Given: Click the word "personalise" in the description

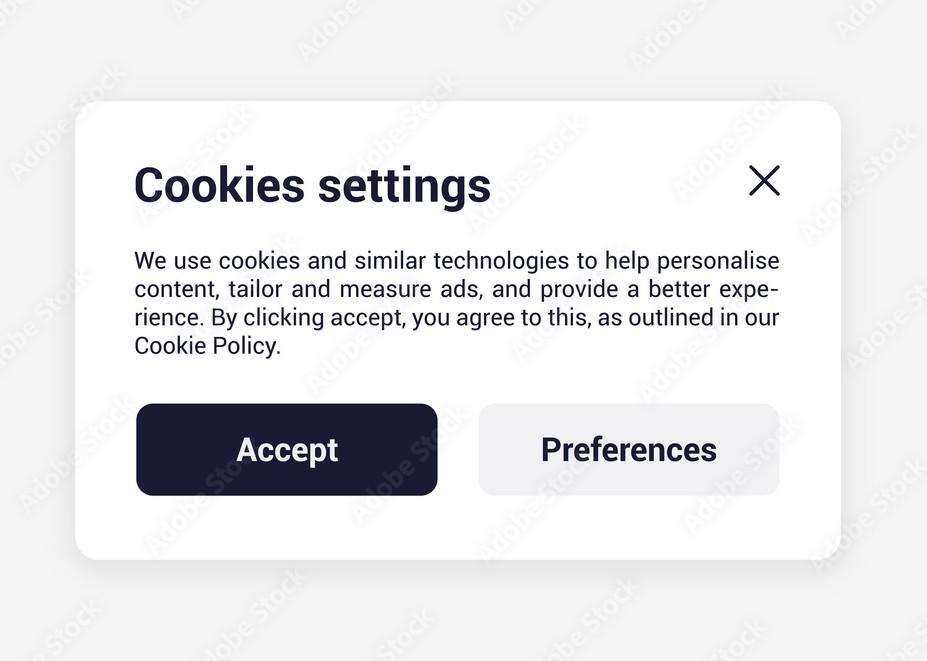Looking at the screenshot, I should click(x=718, y=262).
